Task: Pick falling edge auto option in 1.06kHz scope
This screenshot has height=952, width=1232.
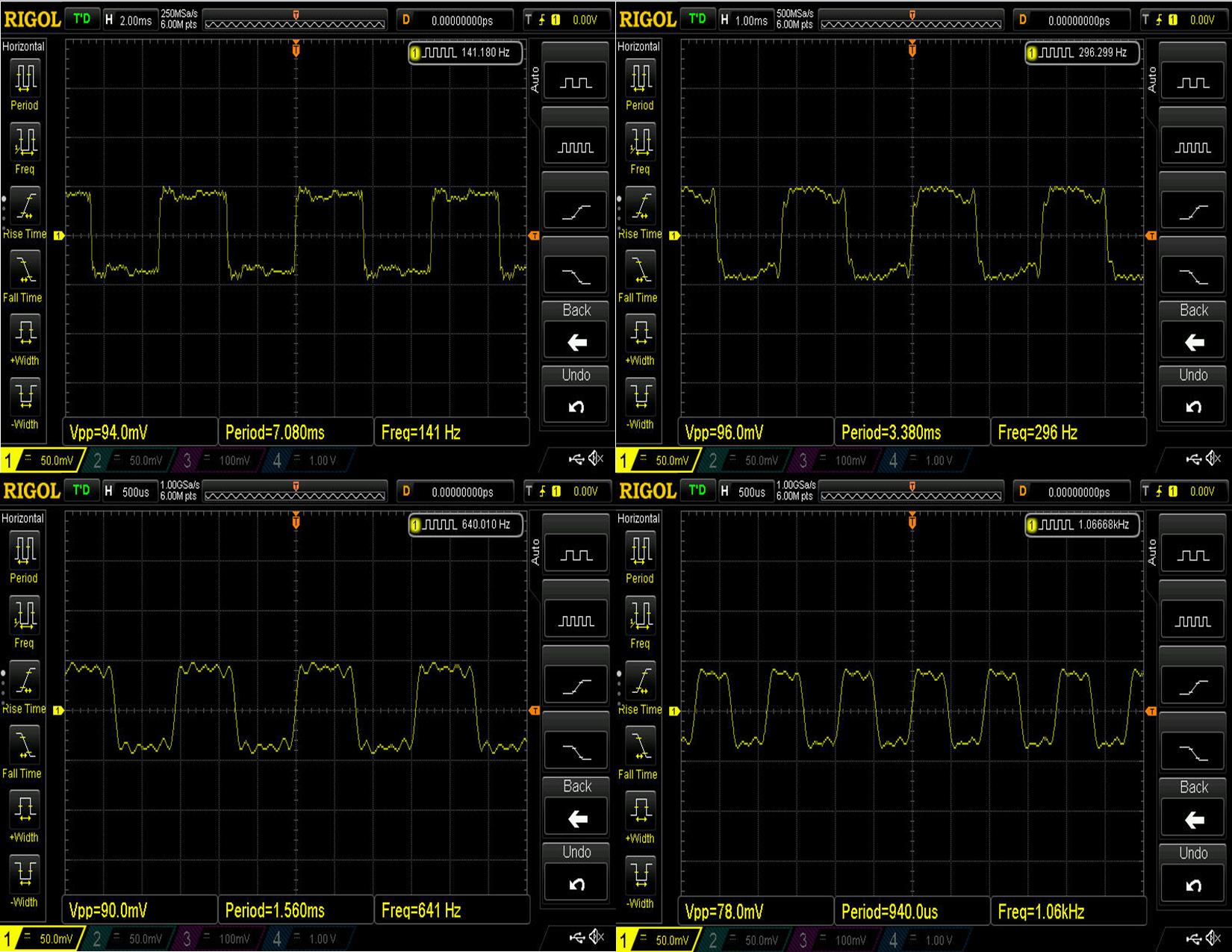Action: point(1193,750)
